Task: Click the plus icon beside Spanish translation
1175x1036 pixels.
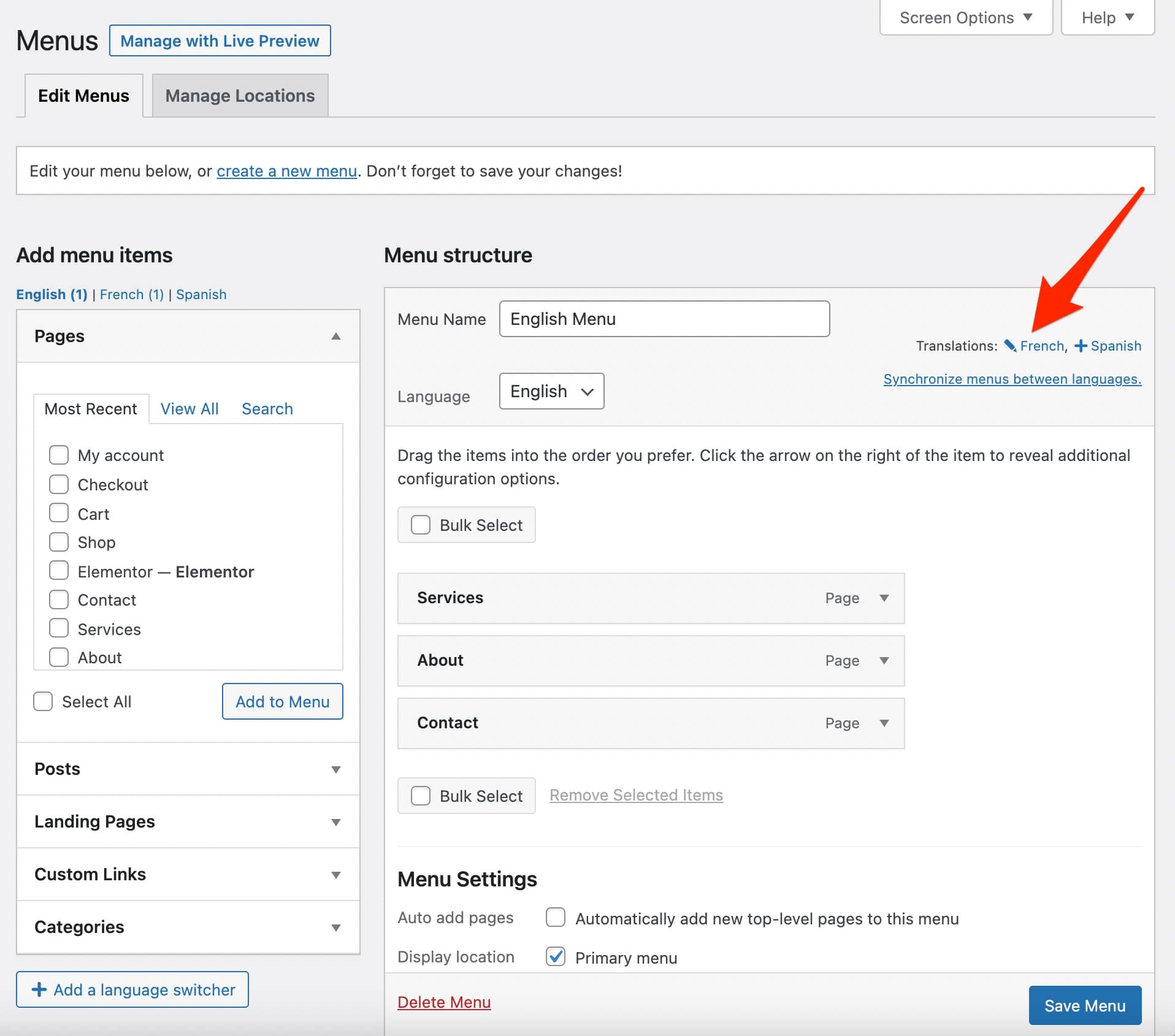Action: pyautogui.click(x=1081, y=346)
